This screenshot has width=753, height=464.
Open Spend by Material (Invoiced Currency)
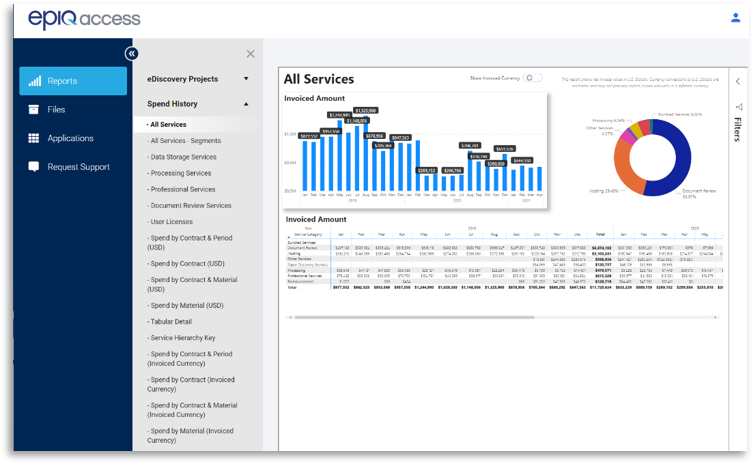[190, 436]
